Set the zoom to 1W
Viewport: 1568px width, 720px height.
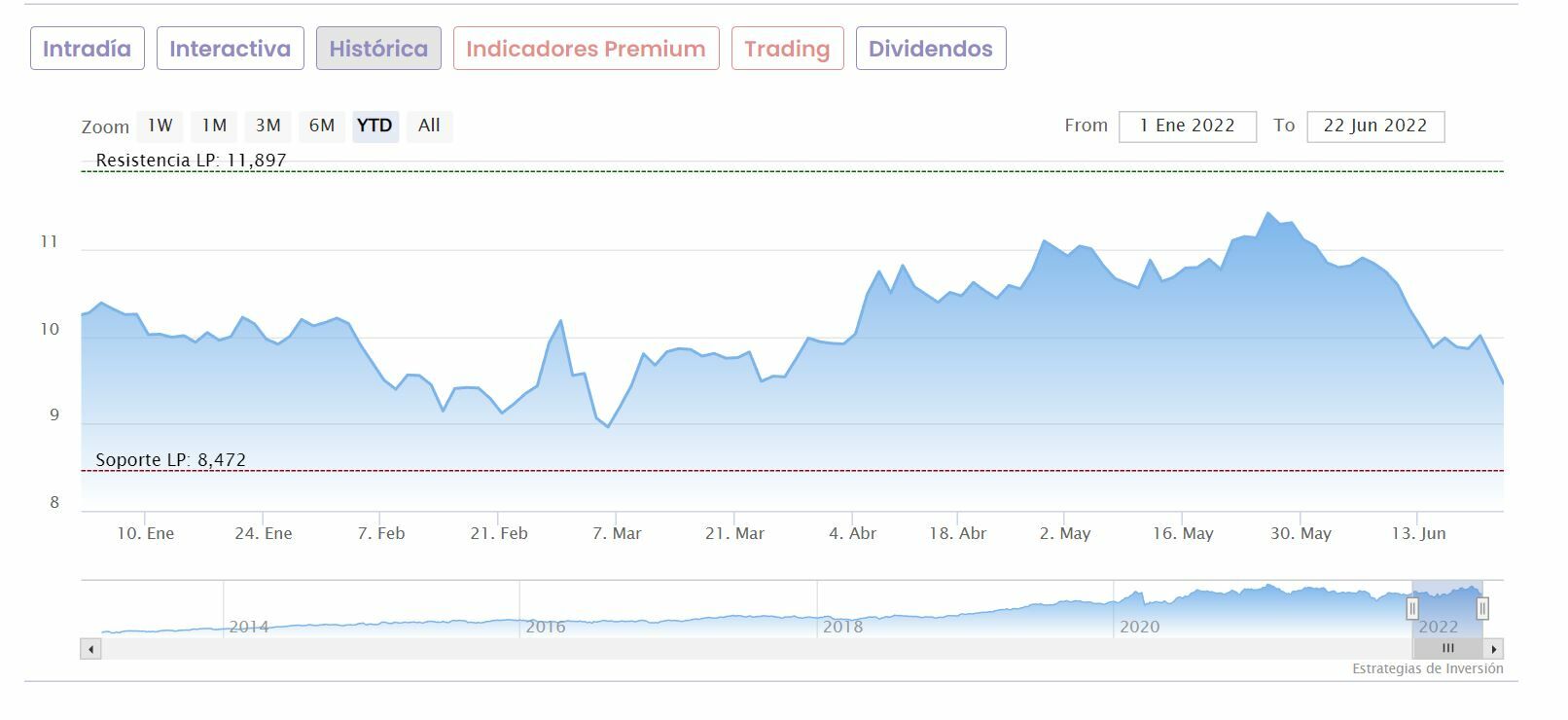click(x=160, y=126)
